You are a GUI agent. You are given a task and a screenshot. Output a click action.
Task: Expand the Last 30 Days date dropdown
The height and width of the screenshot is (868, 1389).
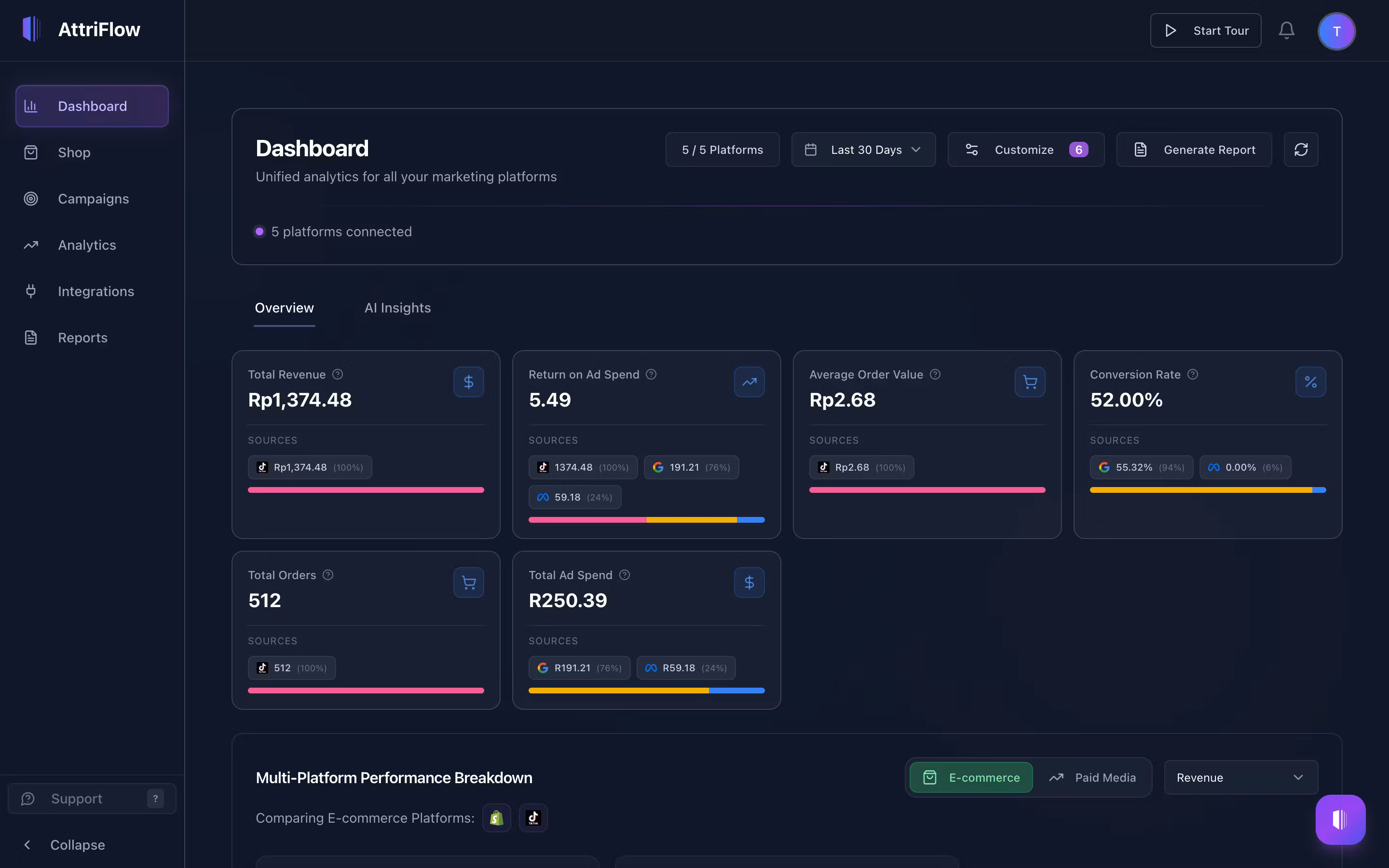click(x=863, y=150)
